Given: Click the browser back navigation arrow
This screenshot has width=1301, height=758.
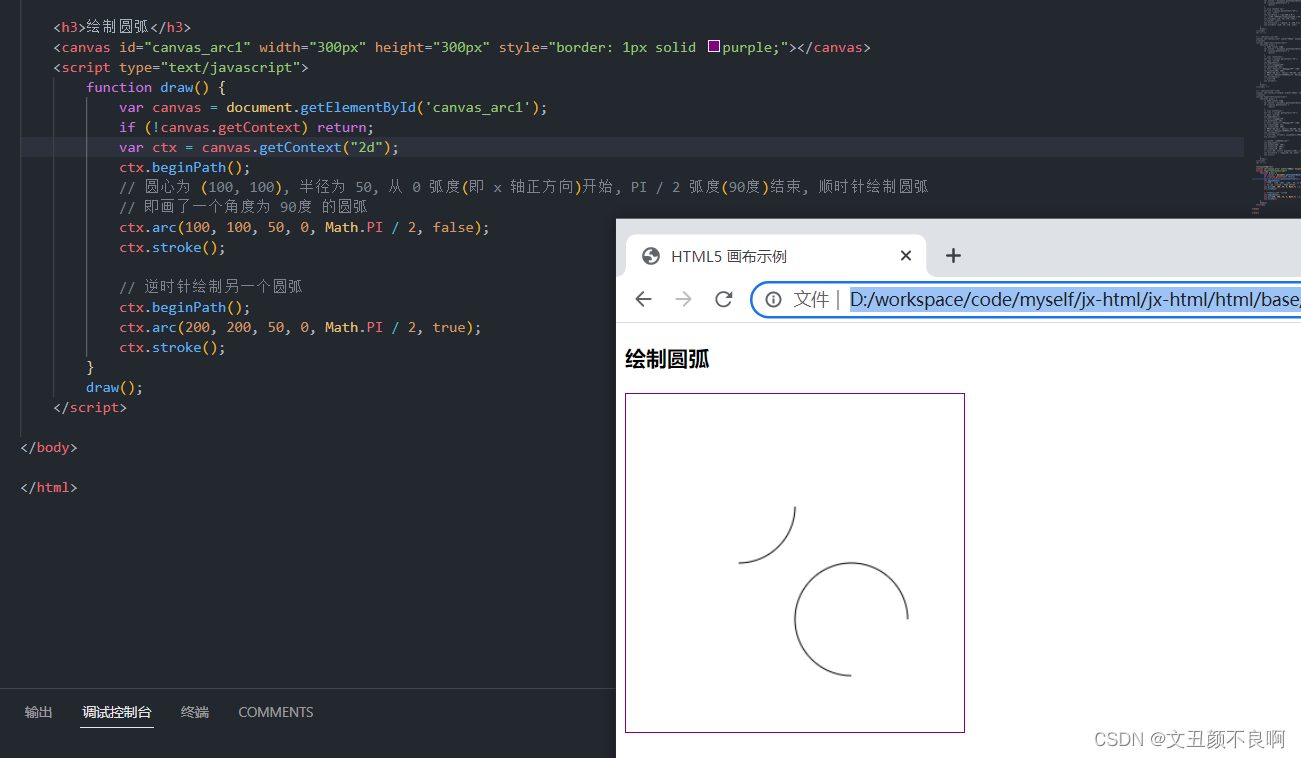Looking at the screenshot, I should 643,298.
